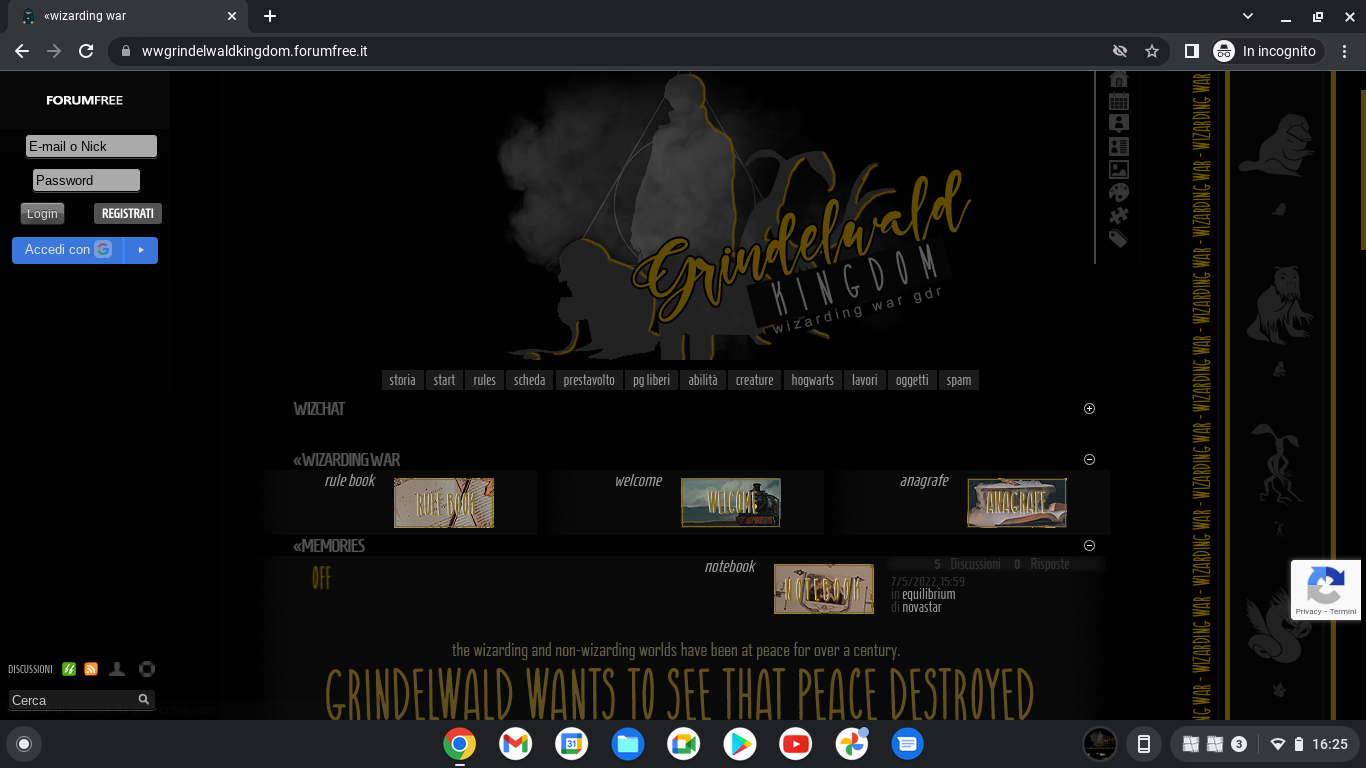Open Google Photos from the shelf
Screen dimensions: 1366x768
(x=852, y=744)
